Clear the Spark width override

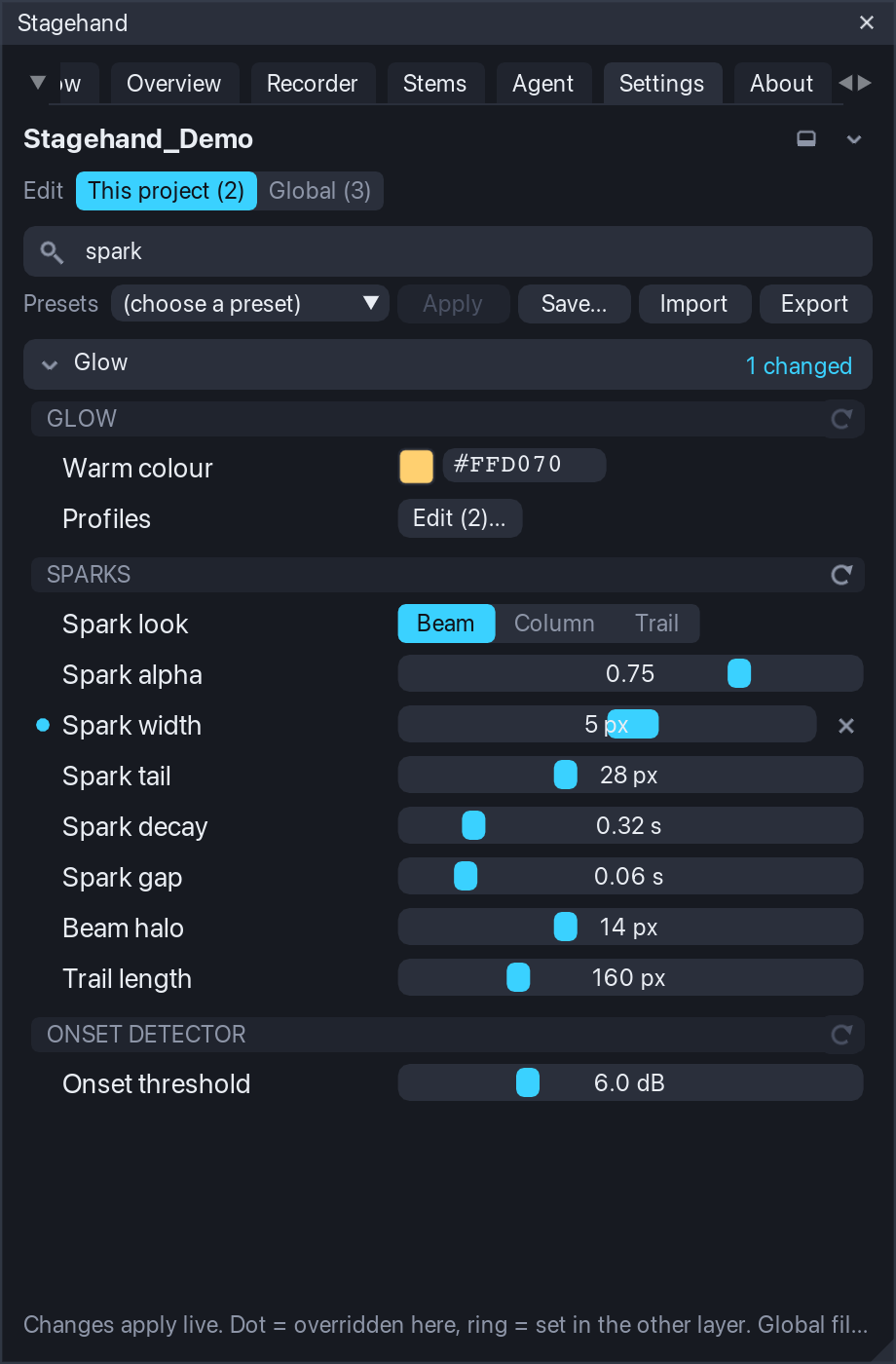pos(846,725)
